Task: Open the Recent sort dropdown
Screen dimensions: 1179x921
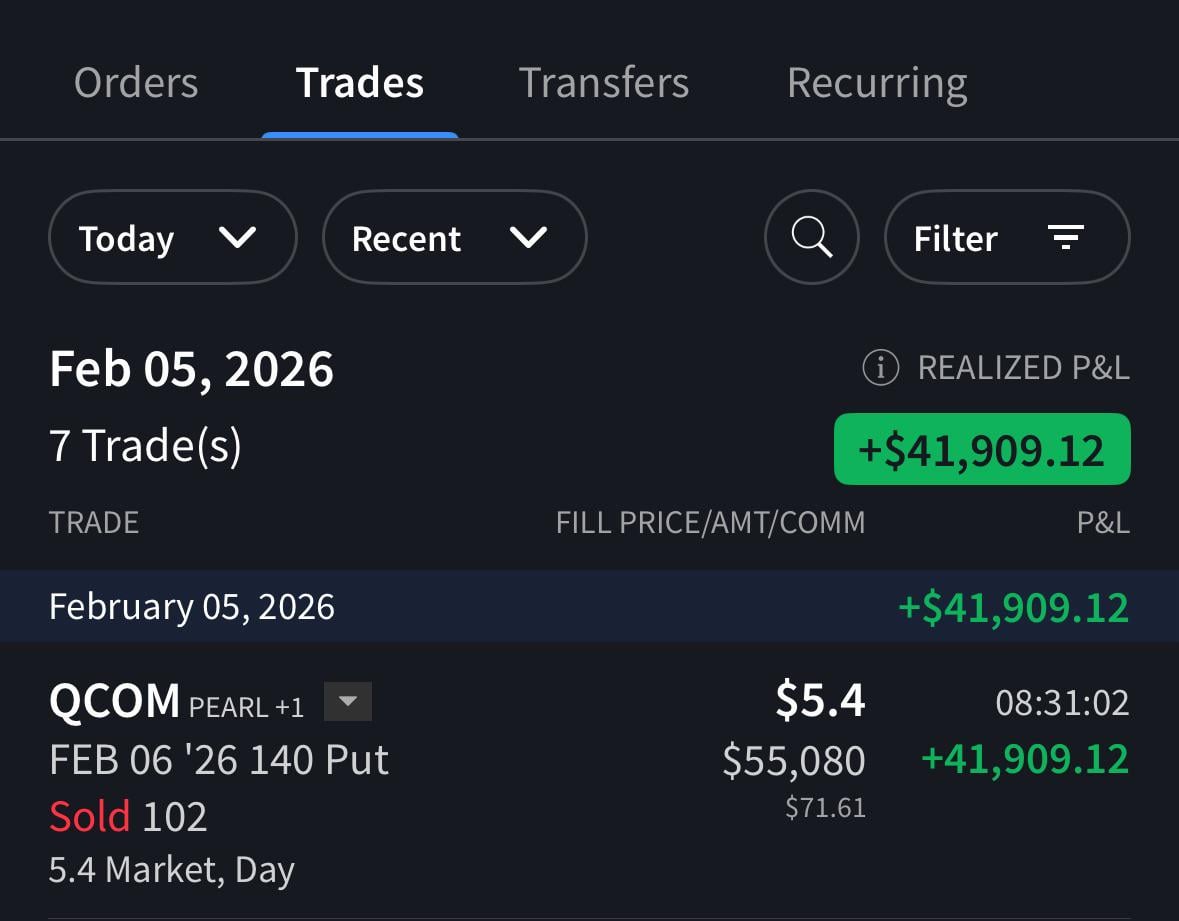Action: (453, 238)
